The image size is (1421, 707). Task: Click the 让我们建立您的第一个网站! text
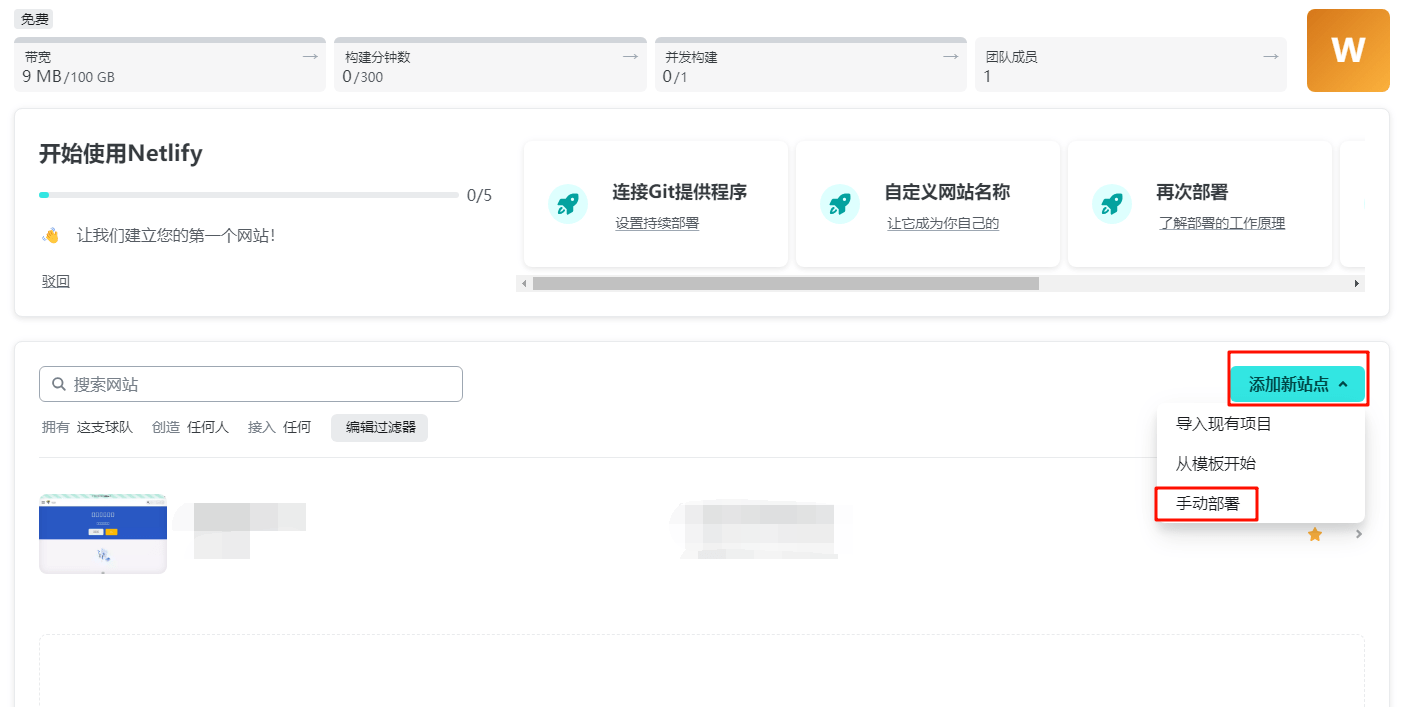click(x=176, y=236)
